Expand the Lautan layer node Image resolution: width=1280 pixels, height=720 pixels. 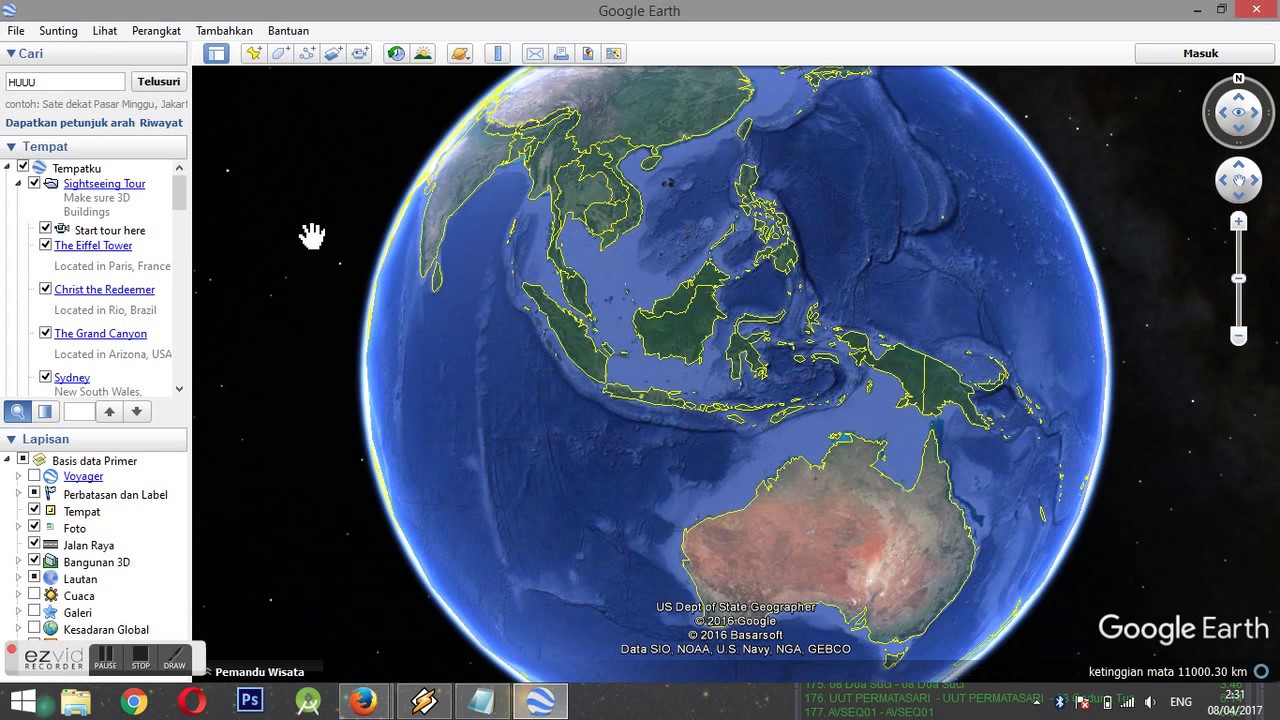(18, 578)
